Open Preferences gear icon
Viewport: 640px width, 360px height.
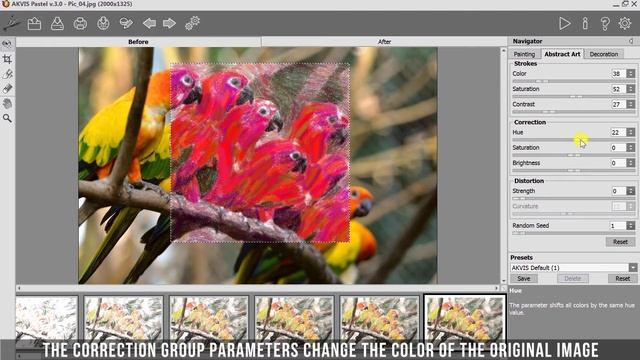click(x=625, y=24)
